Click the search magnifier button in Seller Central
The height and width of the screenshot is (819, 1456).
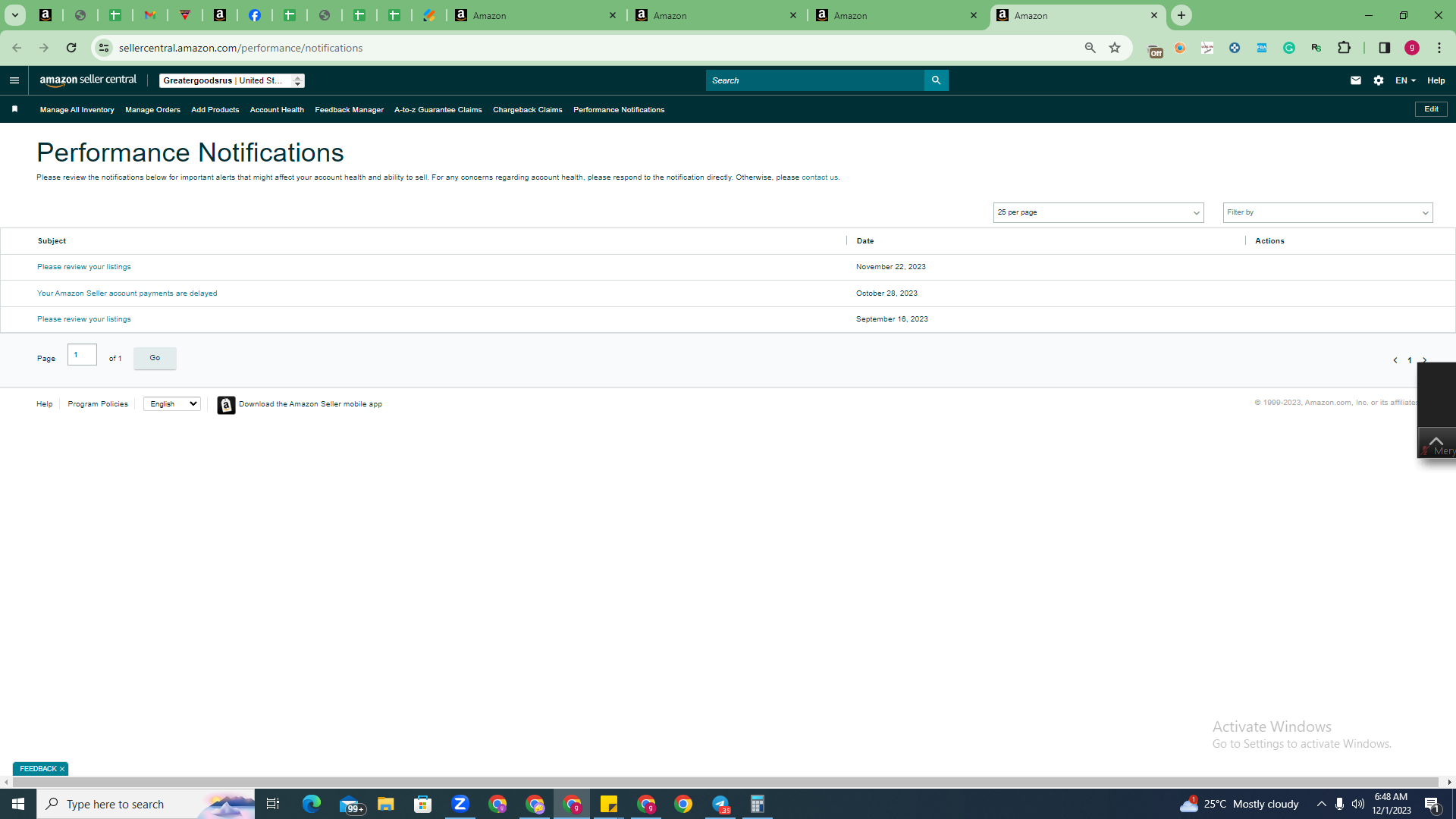(936, 80)
